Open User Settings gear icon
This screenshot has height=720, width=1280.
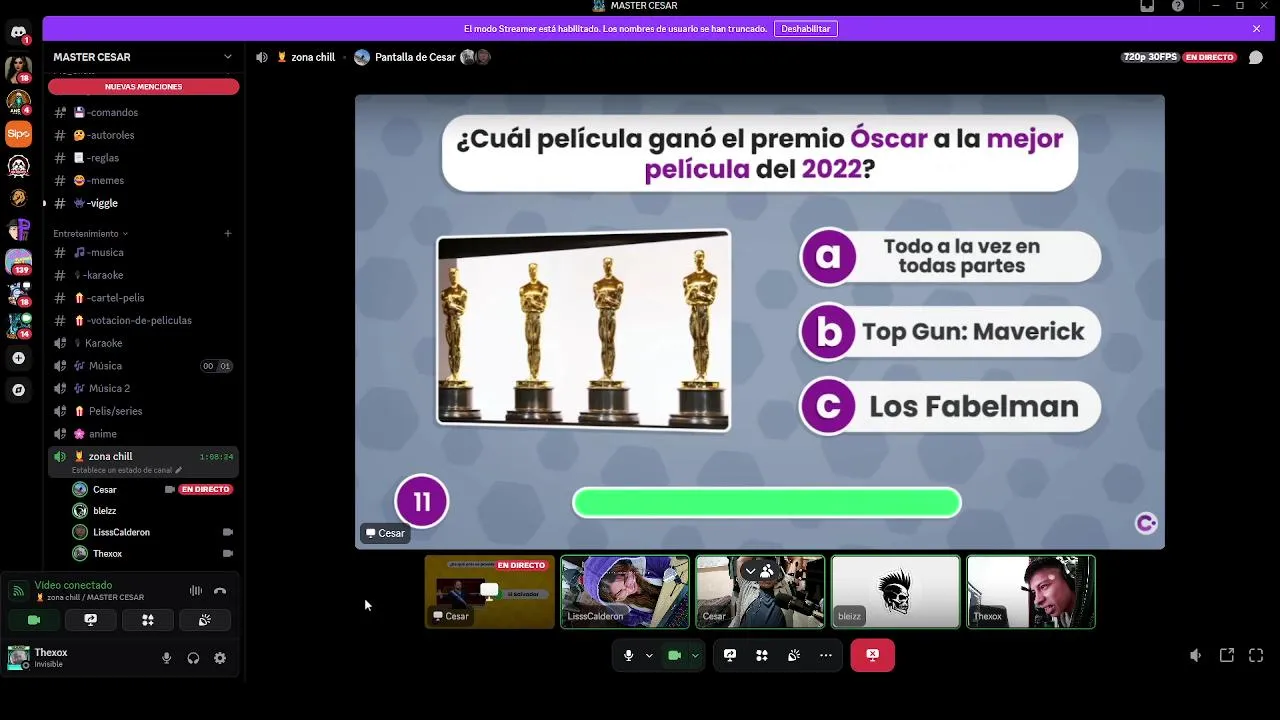[220, 658]
